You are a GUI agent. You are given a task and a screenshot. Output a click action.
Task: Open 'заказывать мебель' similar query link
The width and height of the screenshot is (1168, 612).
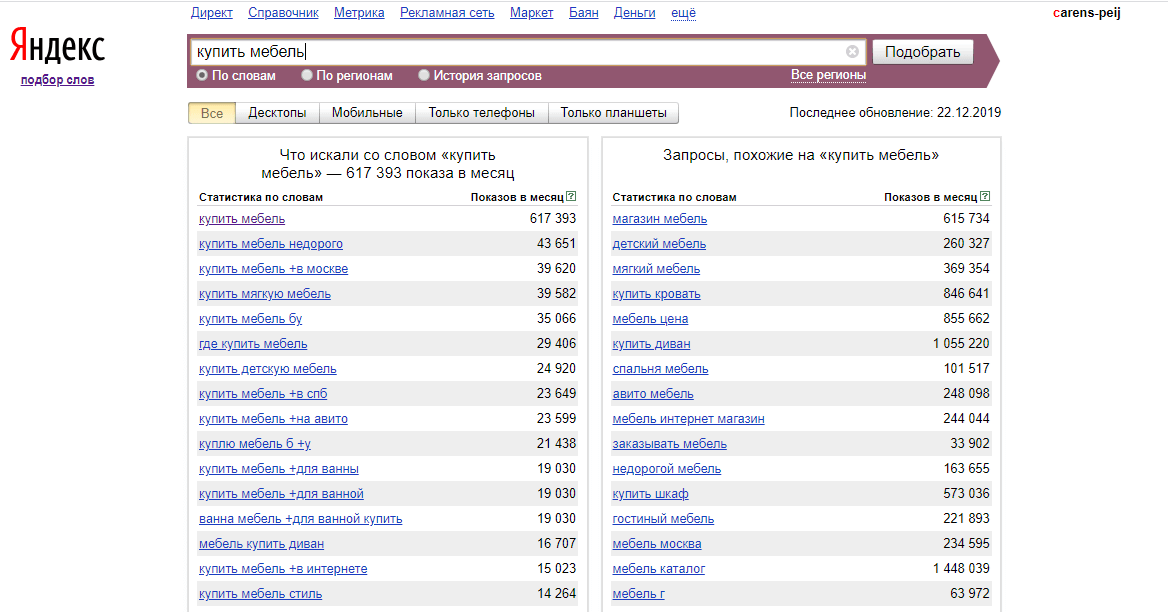click(670, 444)
